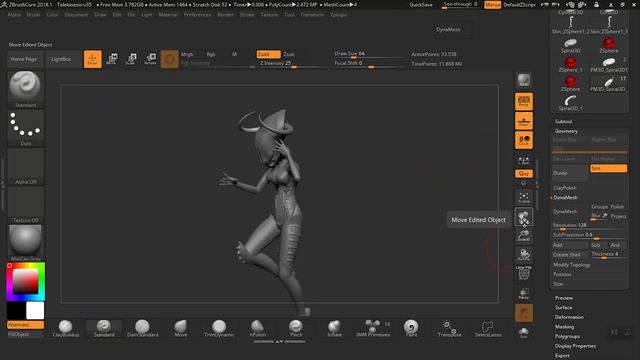Toggle Solo mode
This screenshot has width=640, height=360.
tap(524, 332)
